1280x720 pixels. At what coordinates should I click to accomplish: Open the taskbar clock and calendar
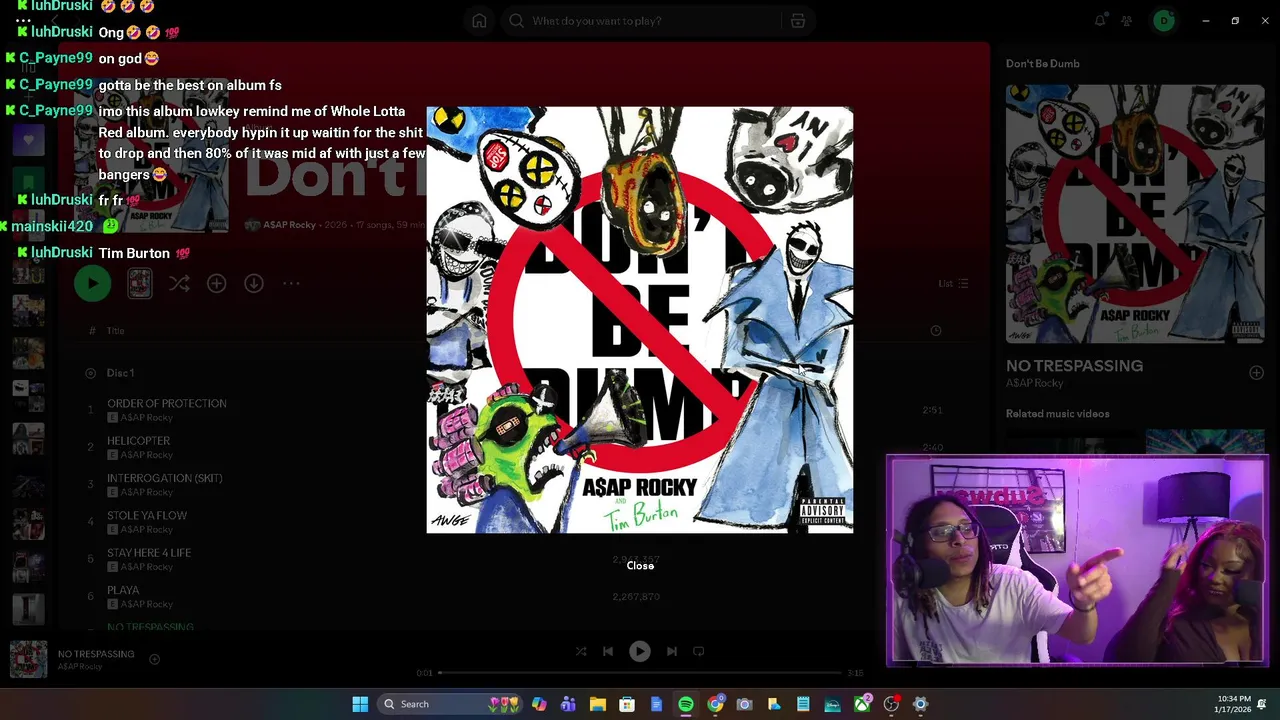tap(1232, 704)
